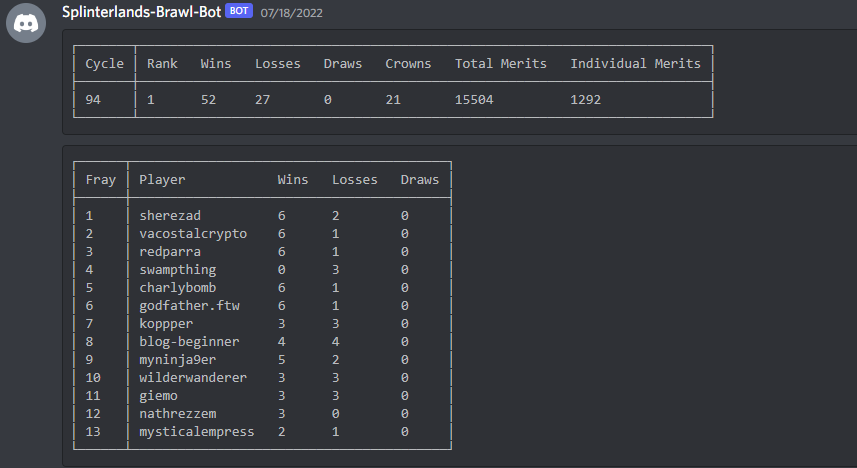Open the Splinterlands-Brawl-Bot username
This screenshot has height=468, width=857.
pyautogui.click(x=141, y=12)
